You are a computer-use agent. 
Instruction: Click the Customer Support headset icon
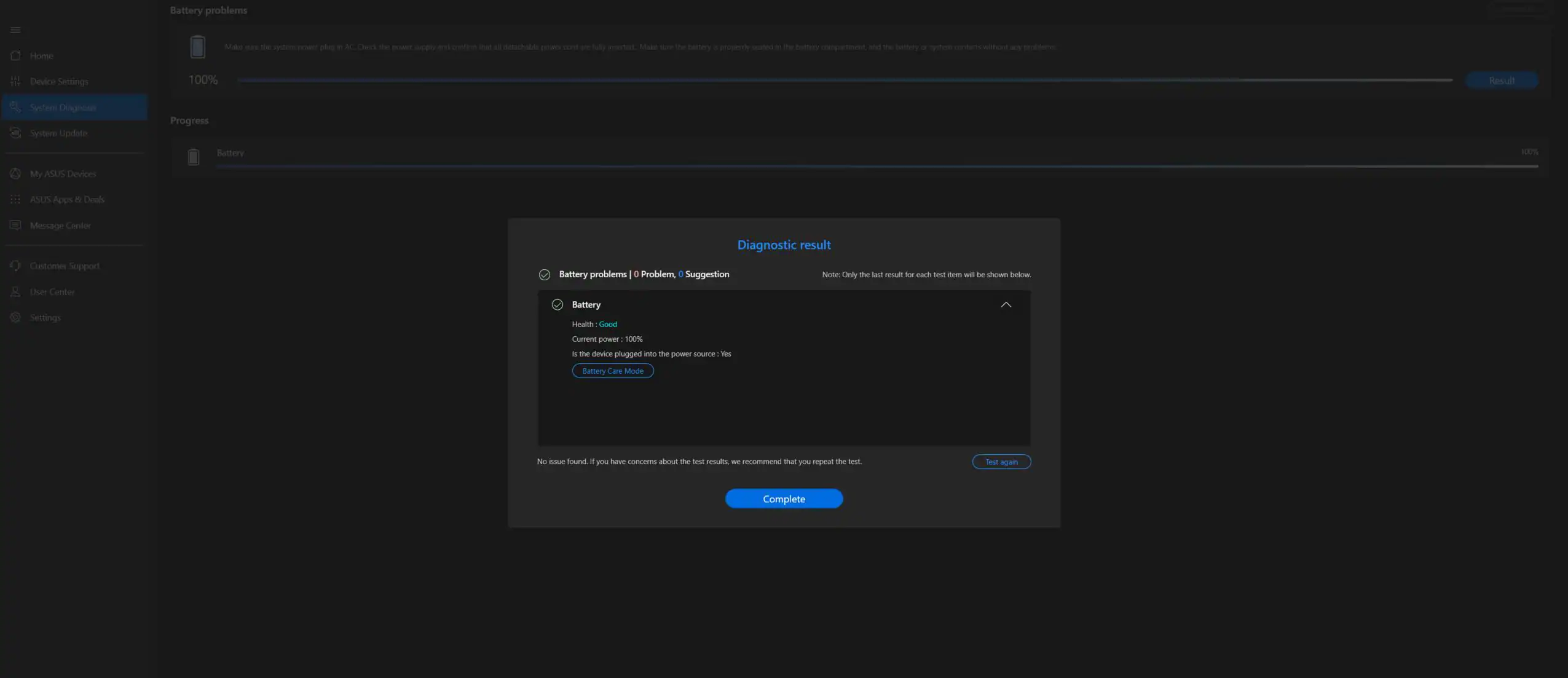coord(15,265)
